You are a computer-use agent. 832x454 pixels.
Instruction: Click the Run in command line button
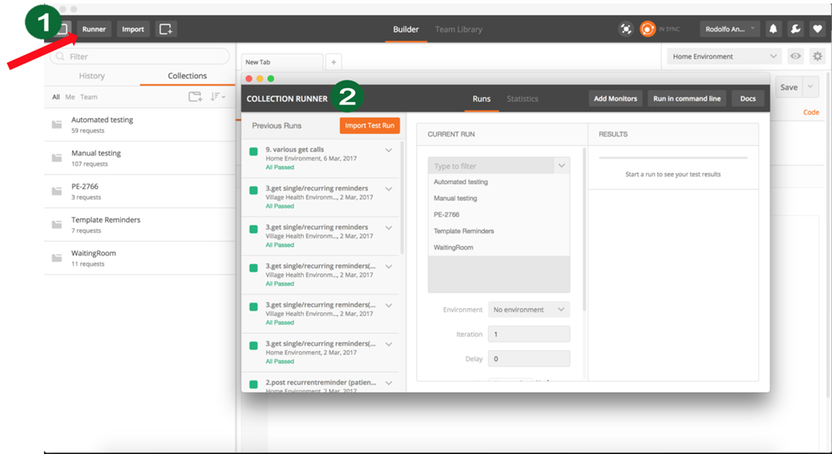pyautogui.click(x=687, y=99)
